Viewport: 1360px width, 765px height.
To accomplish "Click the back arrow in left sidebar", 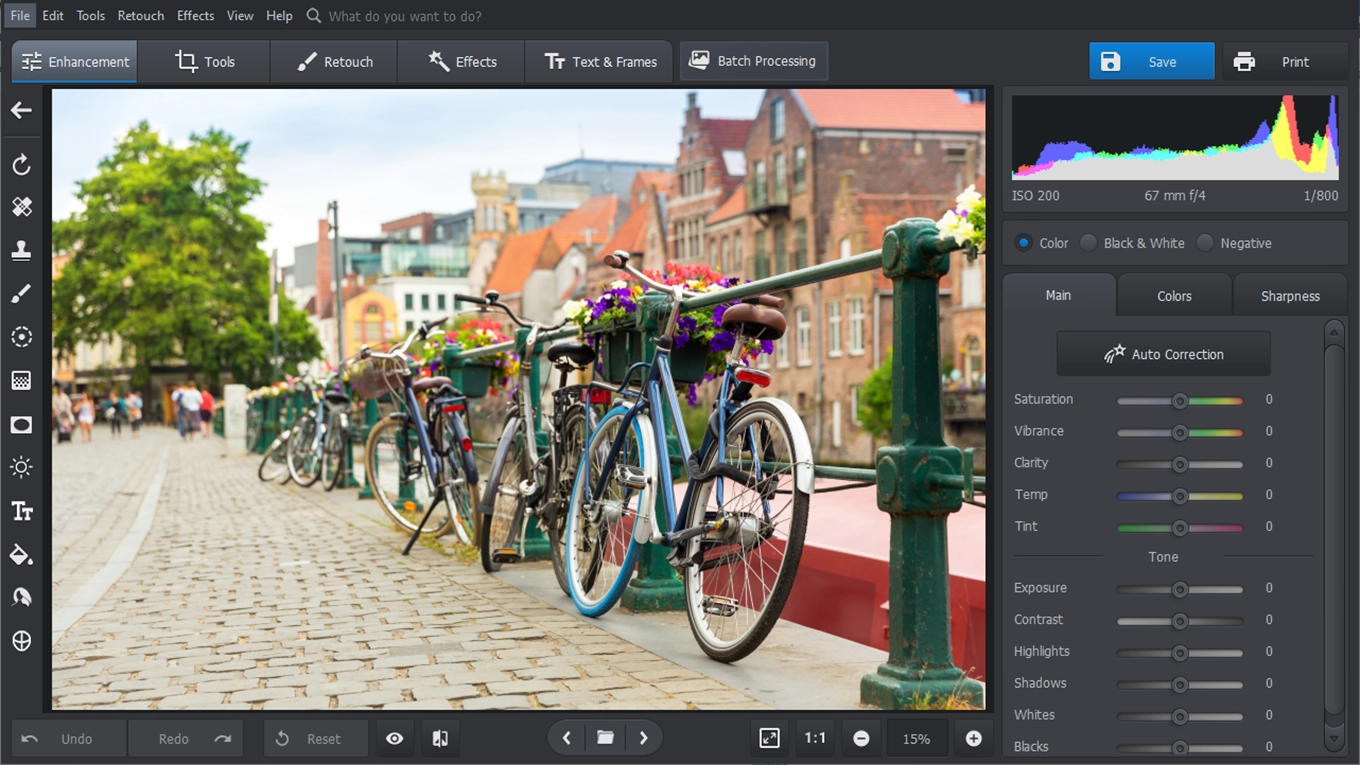I will 21,111.
